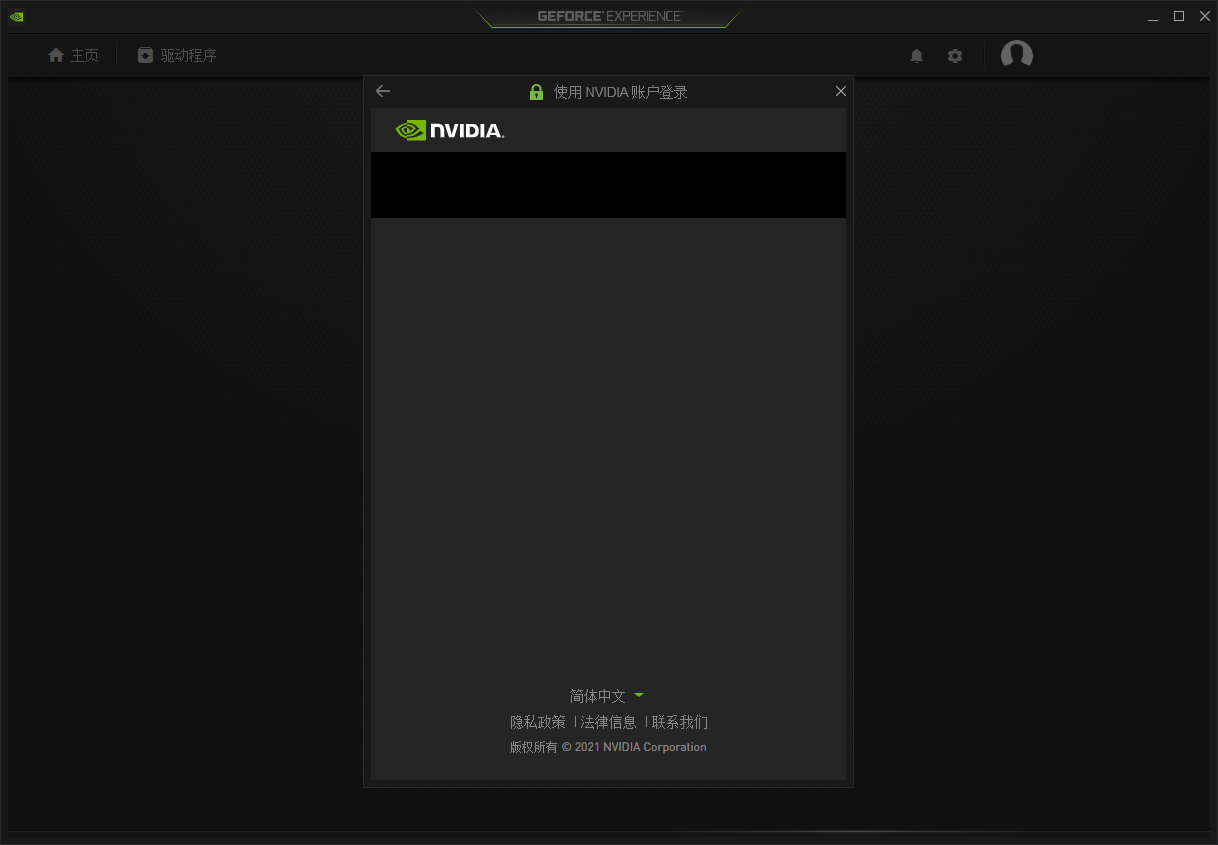Open the 主页 home tab
The width and height of the screenshot is (1218, 845).
(73, 56)
